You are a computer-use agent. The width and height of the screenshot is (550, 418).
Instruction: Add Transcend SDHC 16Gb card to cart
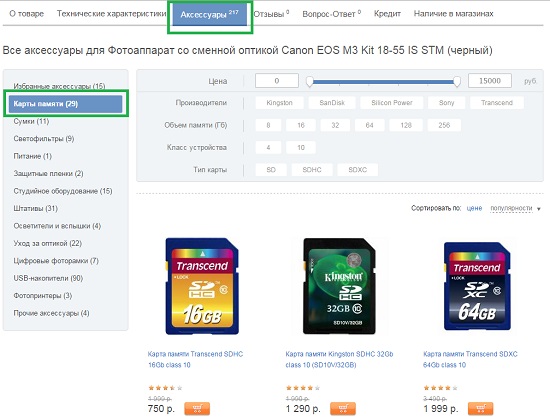197,409
